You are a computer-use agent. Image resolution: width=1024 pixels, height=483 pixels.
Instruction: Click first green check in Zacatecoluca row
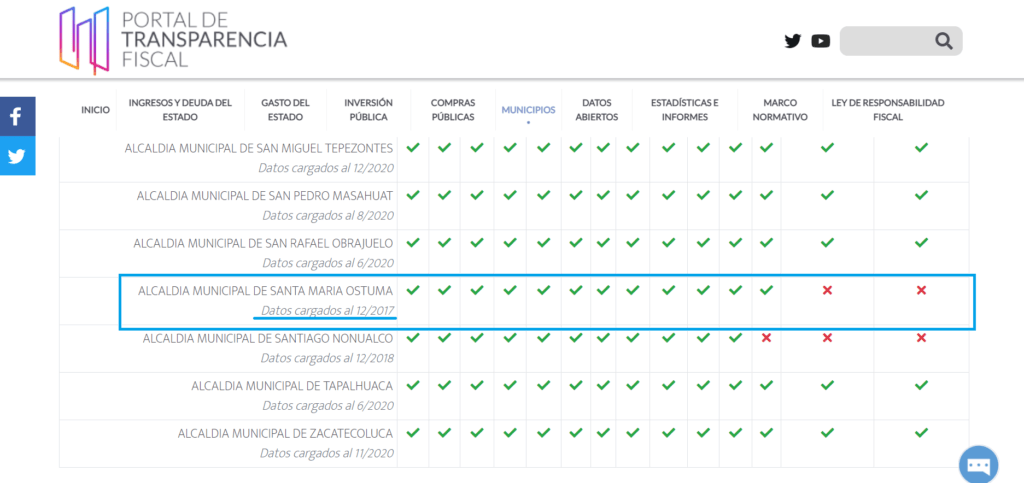click(x=413, y=433)
